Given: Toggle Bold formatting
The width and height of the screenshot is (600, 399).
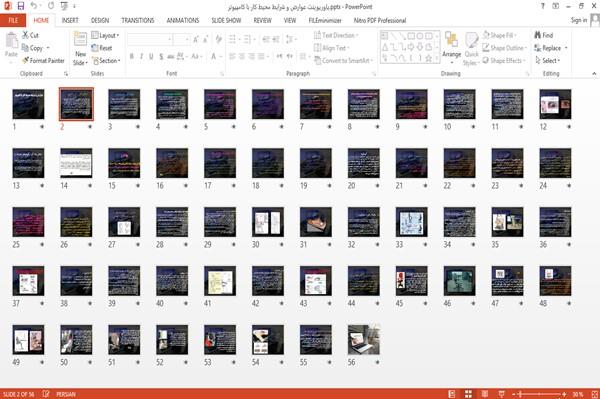Looking at the screenshot, I should coord(132,57).
